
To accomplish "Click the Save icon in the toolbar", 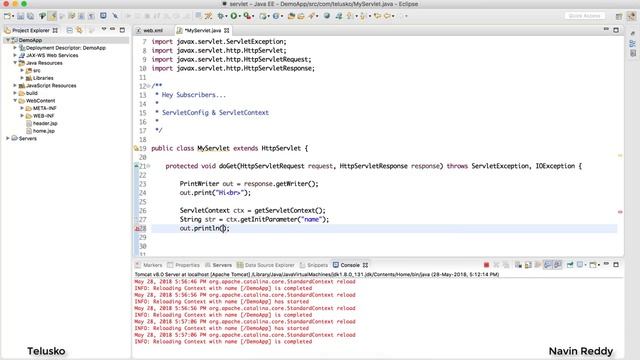I will click(20, 16).
